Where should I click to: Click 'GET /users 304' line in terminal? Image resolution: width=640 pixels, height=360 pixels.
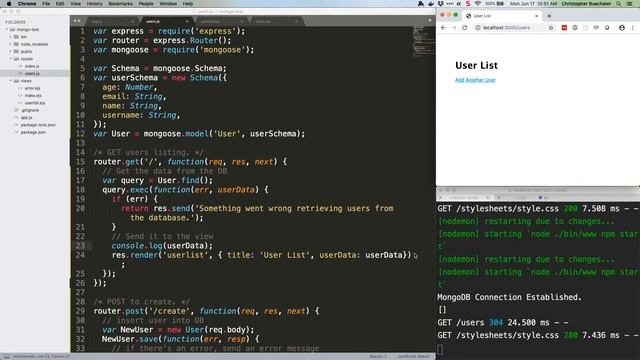tap(502, 322)
